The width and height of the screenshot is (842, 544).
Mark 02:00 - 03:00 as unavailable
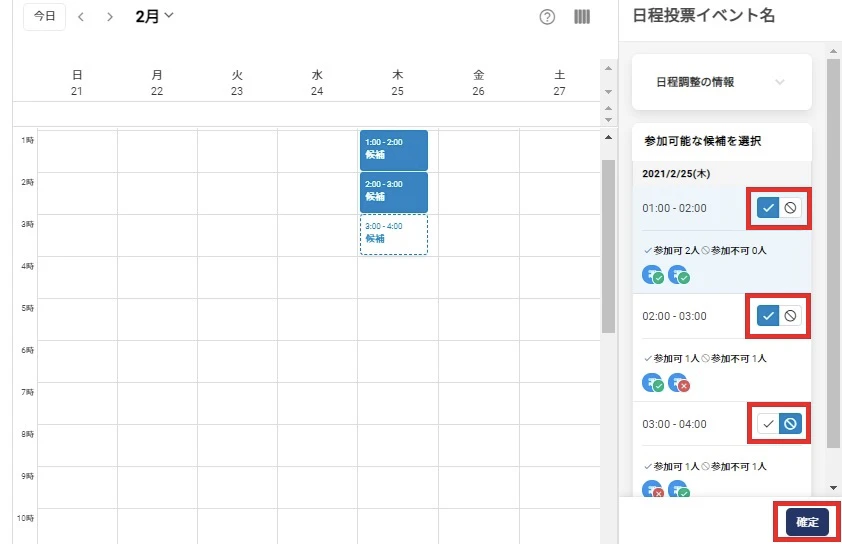tap(790, 316)
